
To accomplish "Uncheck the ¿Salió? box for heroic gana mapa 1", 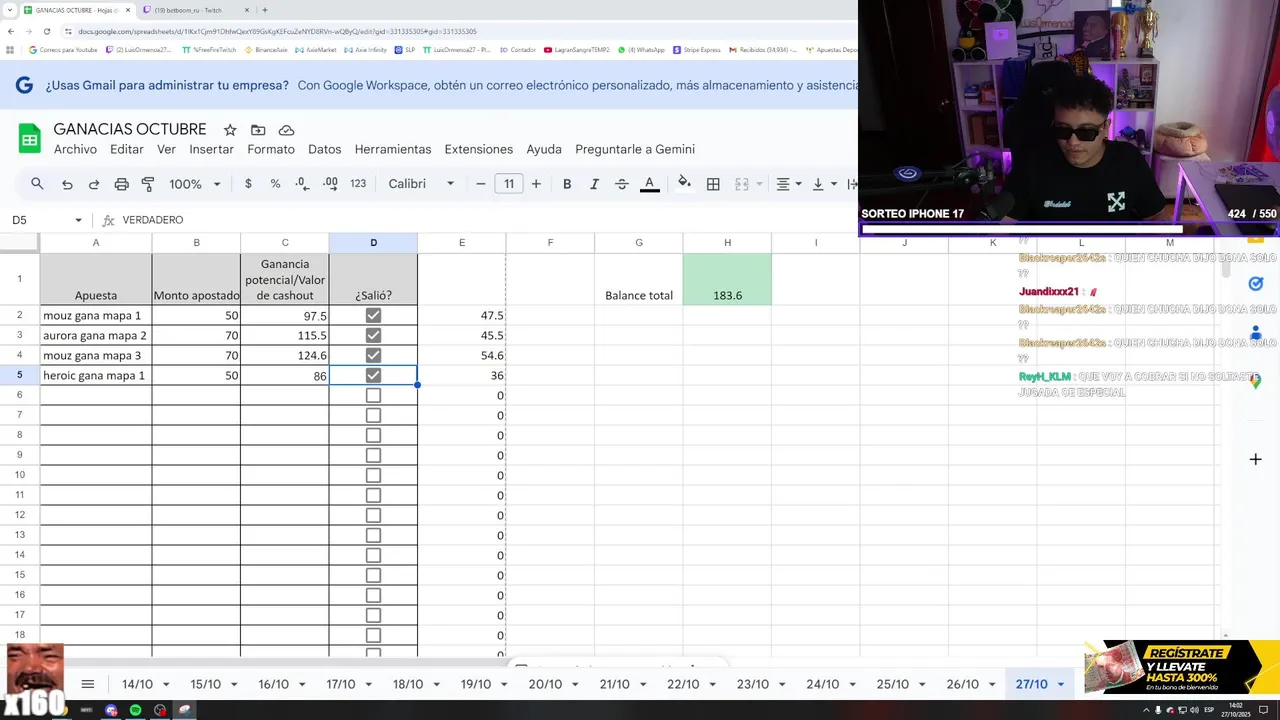I will click(373, 375).
